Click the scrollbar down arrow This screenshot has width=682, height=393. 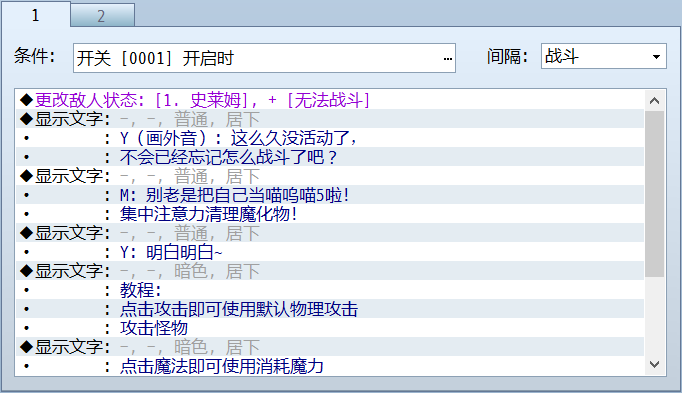pos(654,364)
